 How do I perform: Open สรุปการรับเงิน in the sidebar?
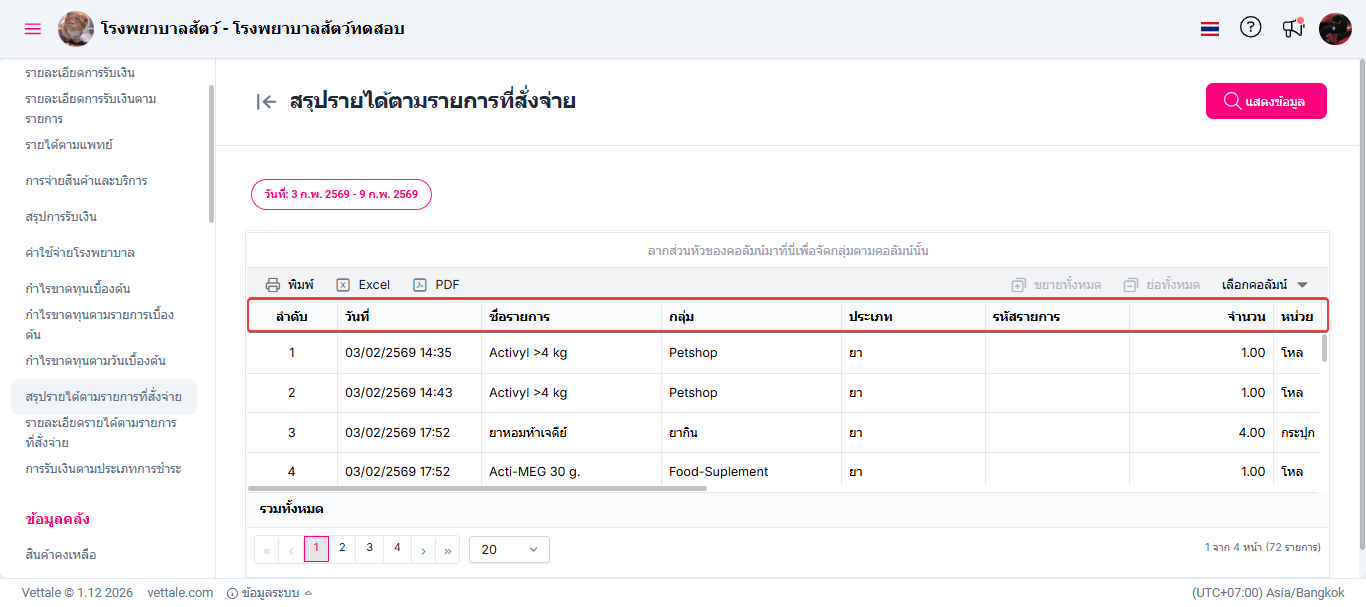61,217
